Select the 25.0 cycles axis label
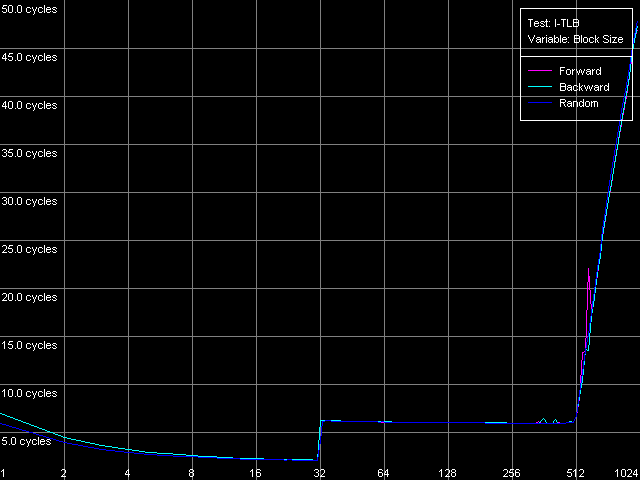 click(x=29, y=249)
